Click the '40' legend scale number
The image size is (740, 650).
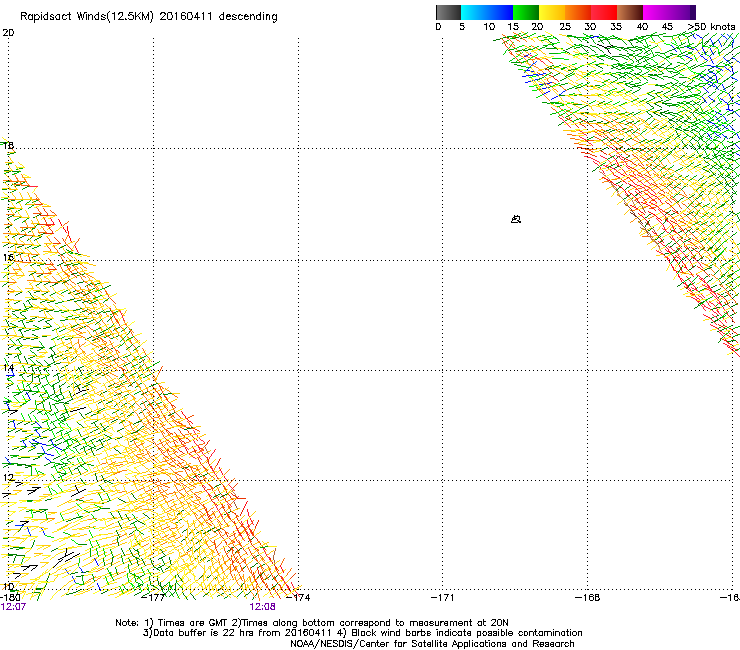tap(642, 27)
